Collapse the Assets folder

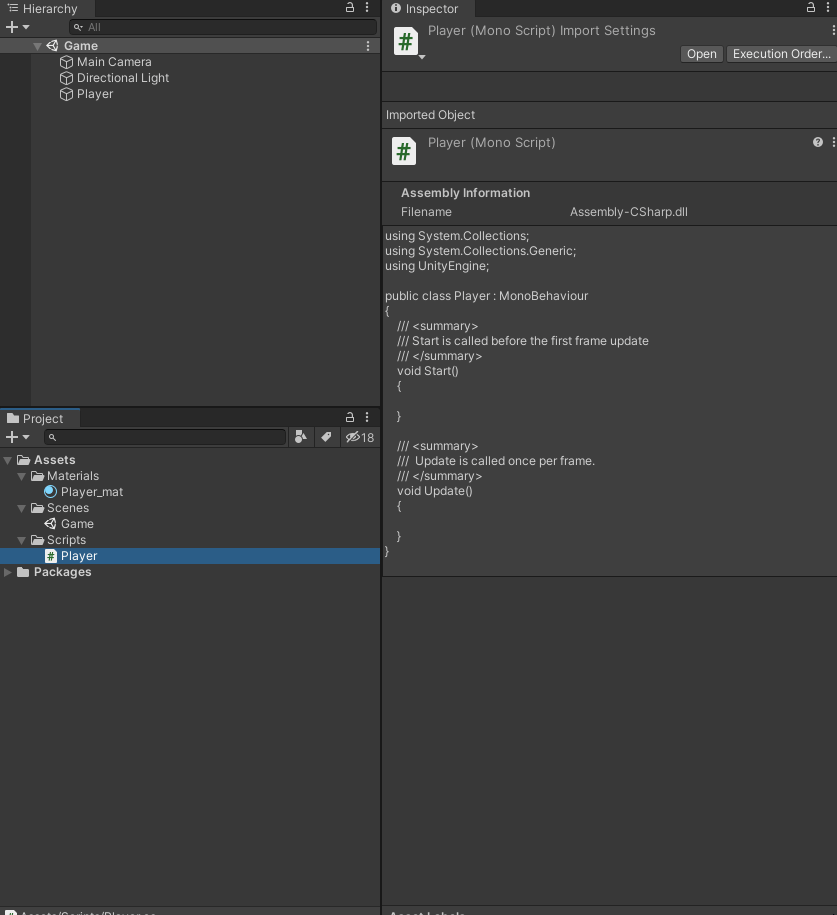pyautogui.click(x=8, y=460)
